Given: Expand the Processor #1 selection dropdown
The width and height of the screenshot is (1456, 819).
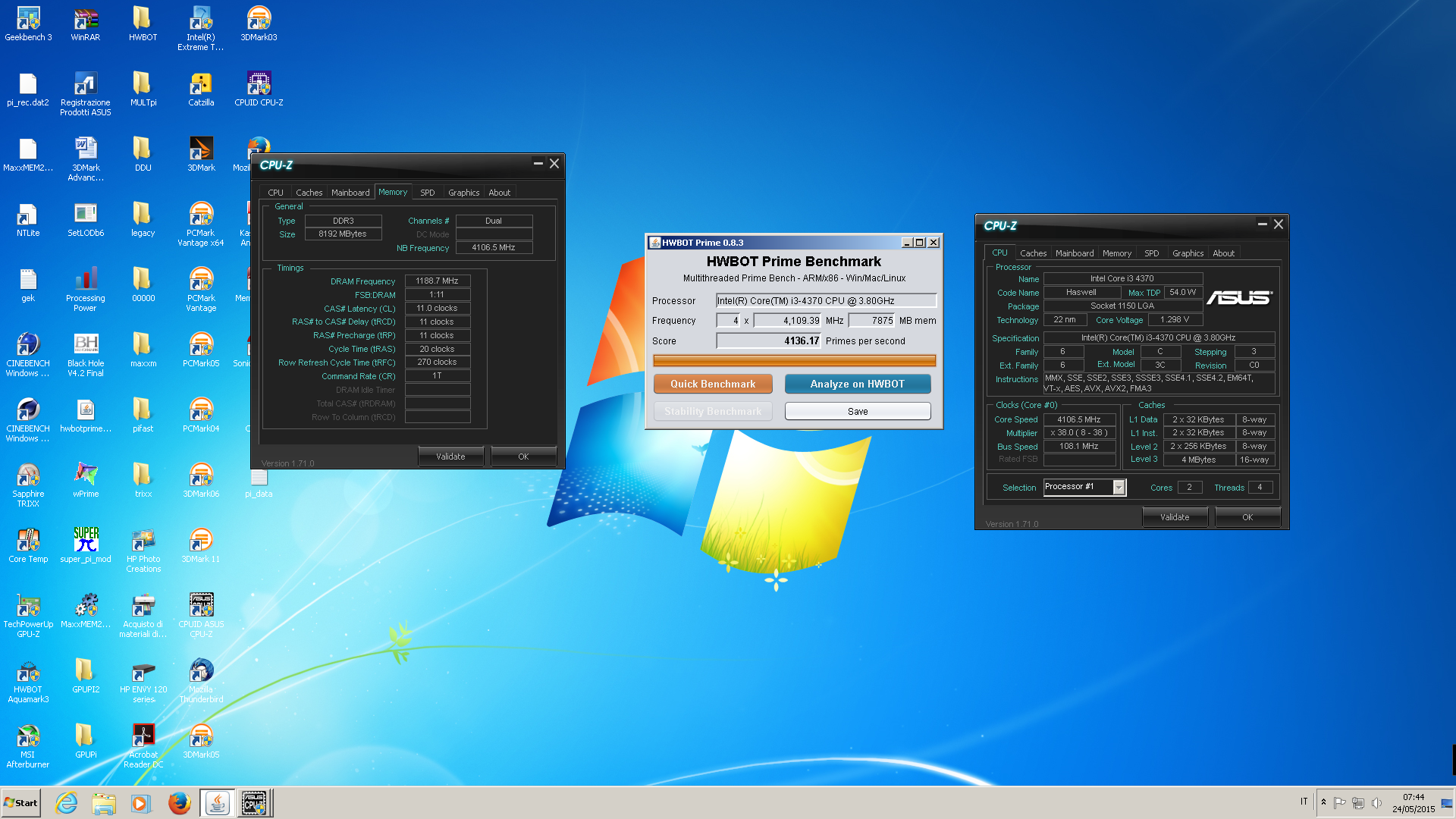Looking at the screenshot, I should (x=1119, y=487).
